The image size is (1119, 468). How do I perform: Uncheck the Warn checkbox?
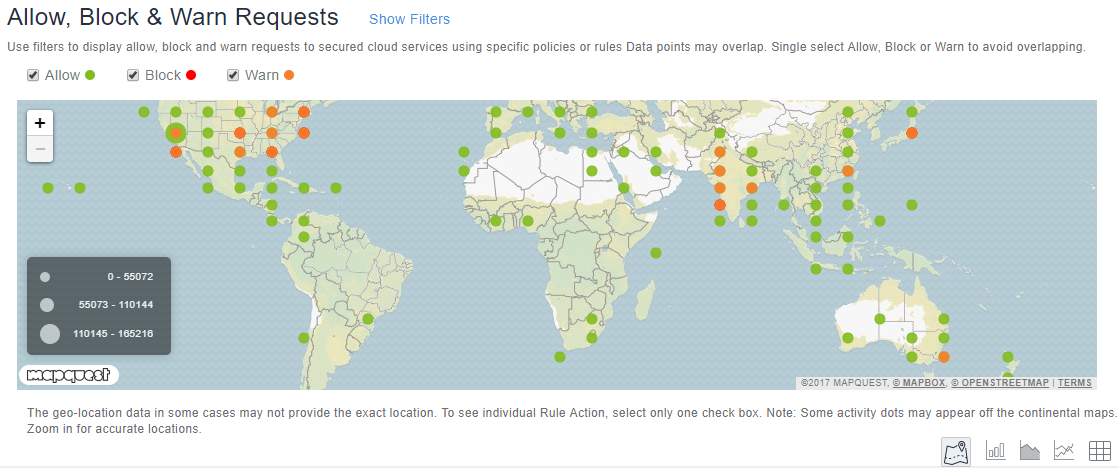pyautogui.click(x=233, y=75)
